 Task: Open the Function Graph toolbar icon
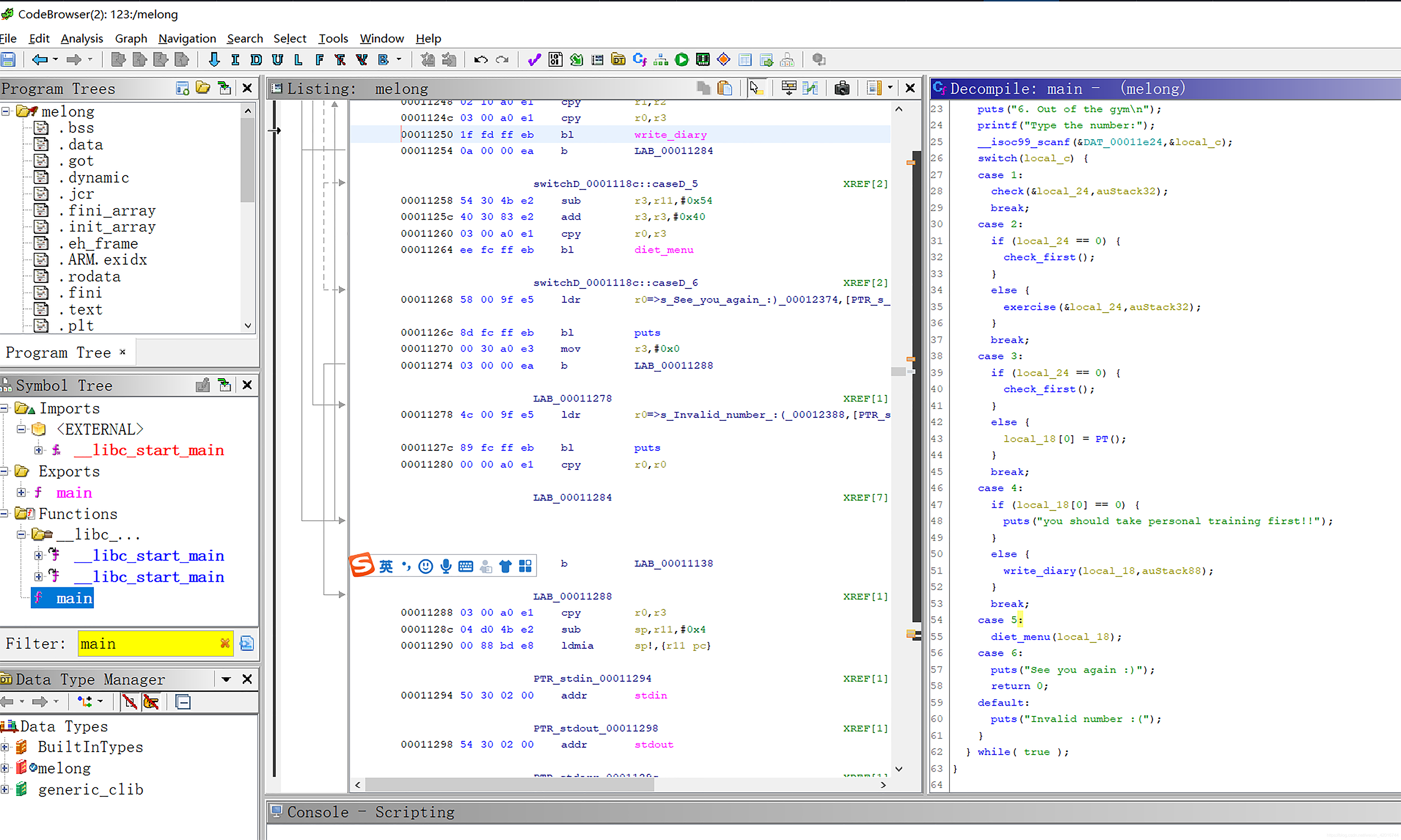click(661, 59)
